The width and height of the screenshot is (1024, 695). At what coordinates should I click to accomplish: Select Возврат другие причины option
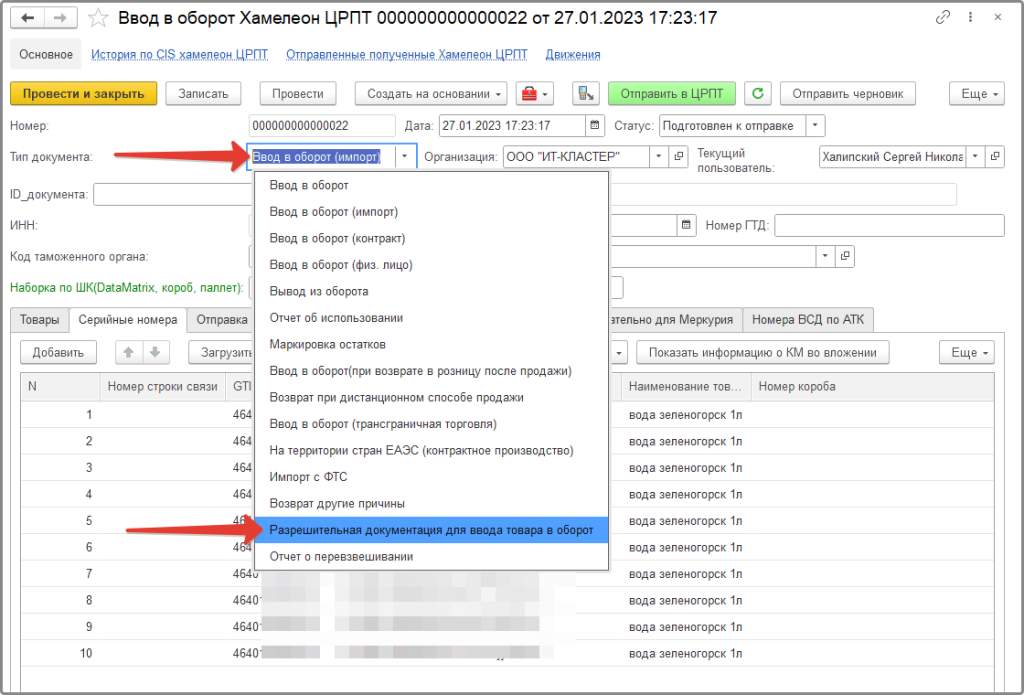[x=431, y=504]
